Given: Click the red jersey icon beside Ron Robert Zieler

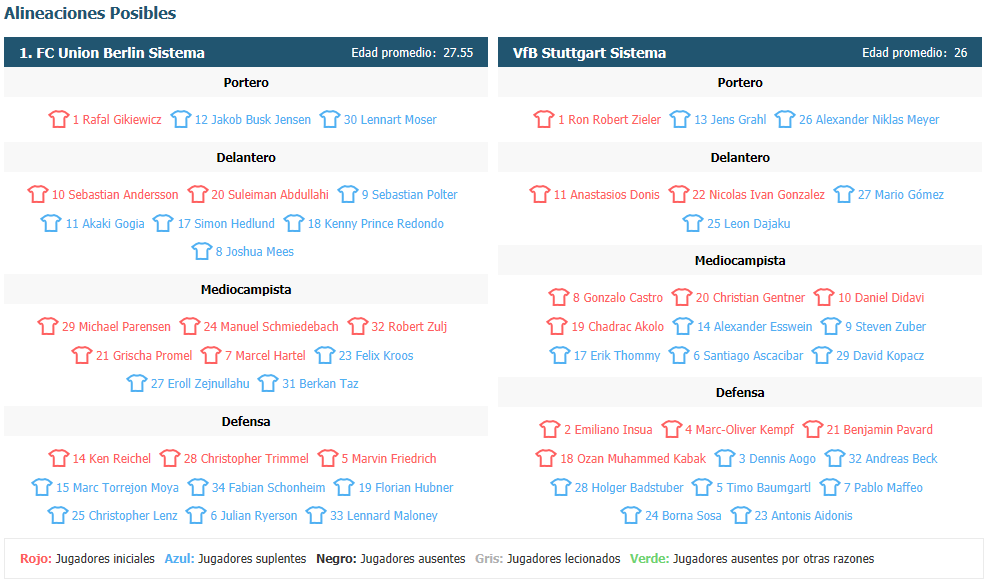Looking at the screenshot, I should [x=544, y=119].
